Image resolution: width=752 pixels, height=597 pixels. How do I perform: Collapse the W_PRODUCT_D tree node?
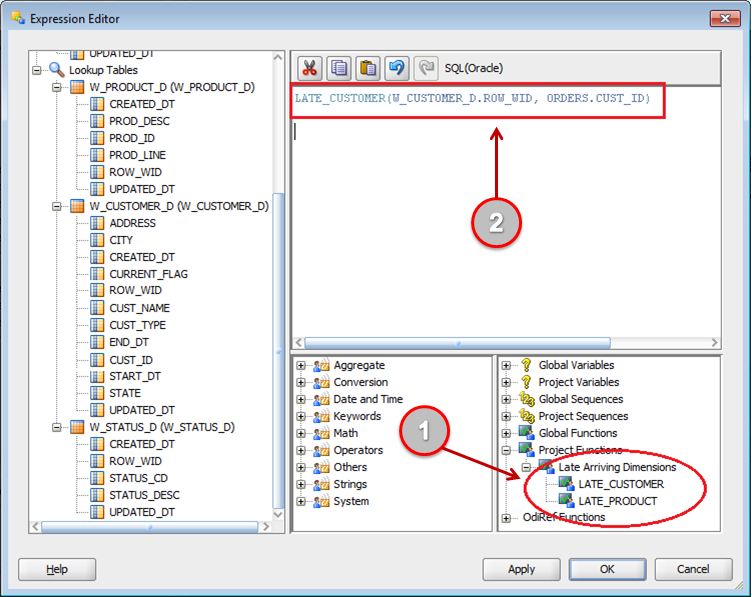(57, 87)
